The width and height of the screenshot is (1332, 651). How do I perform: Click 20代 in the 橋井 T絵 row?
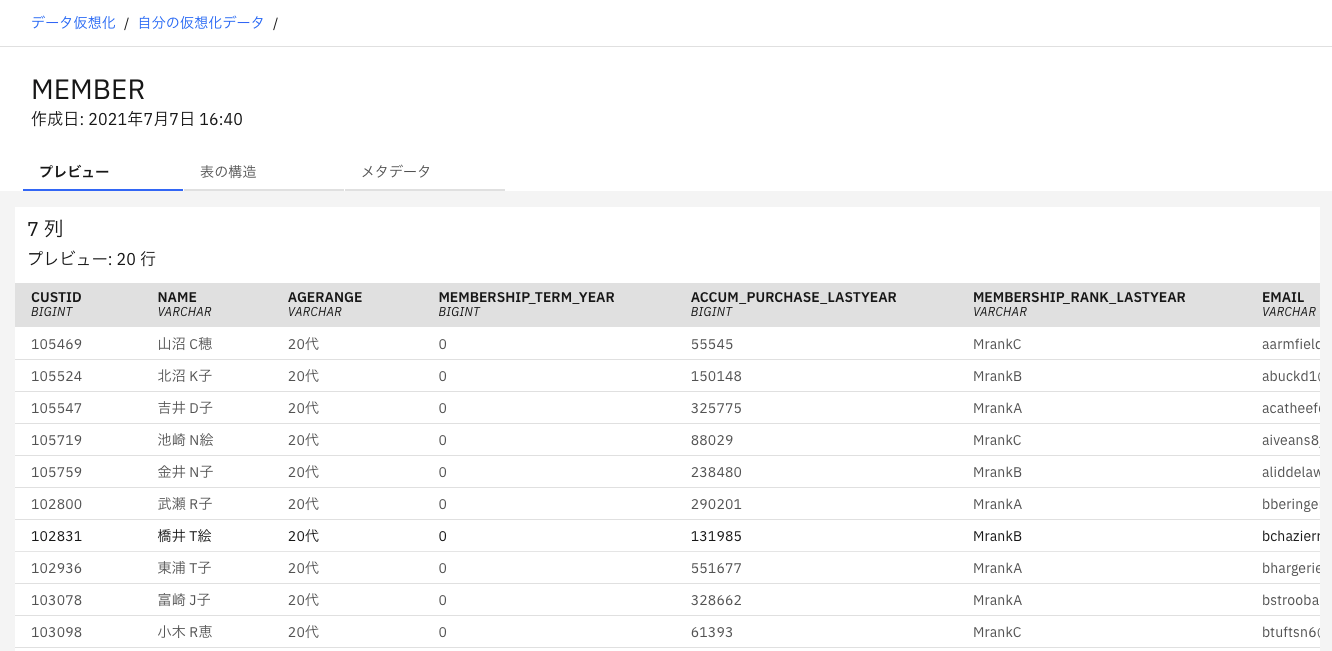pos(303,536)
